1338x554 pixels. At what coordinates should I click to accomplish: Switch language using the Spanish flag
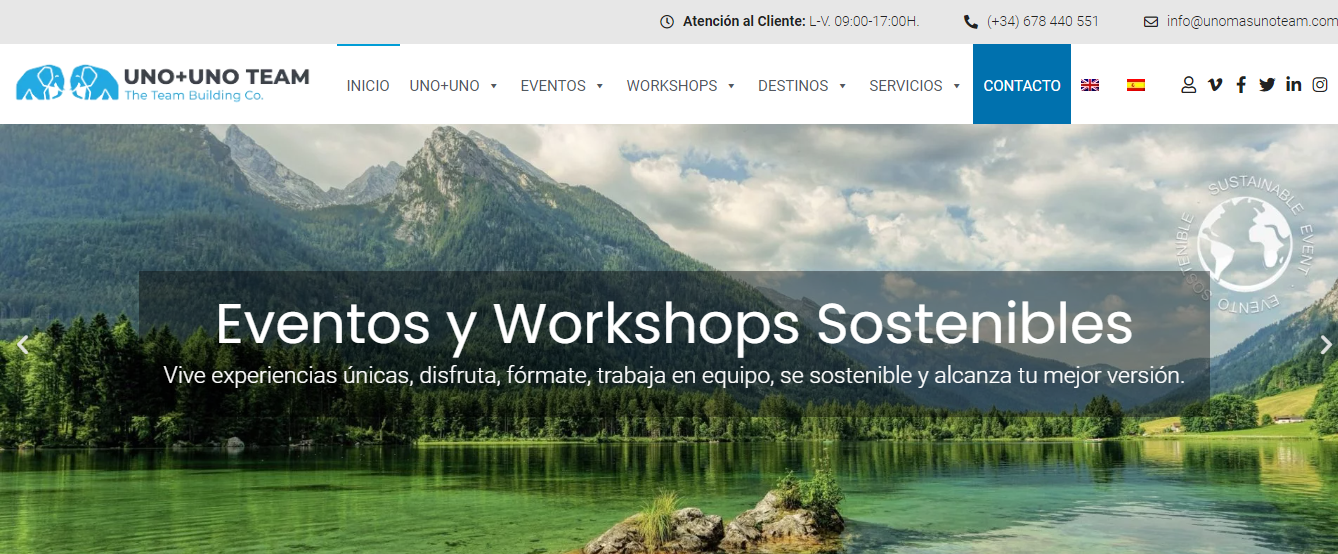point(1136,85)
